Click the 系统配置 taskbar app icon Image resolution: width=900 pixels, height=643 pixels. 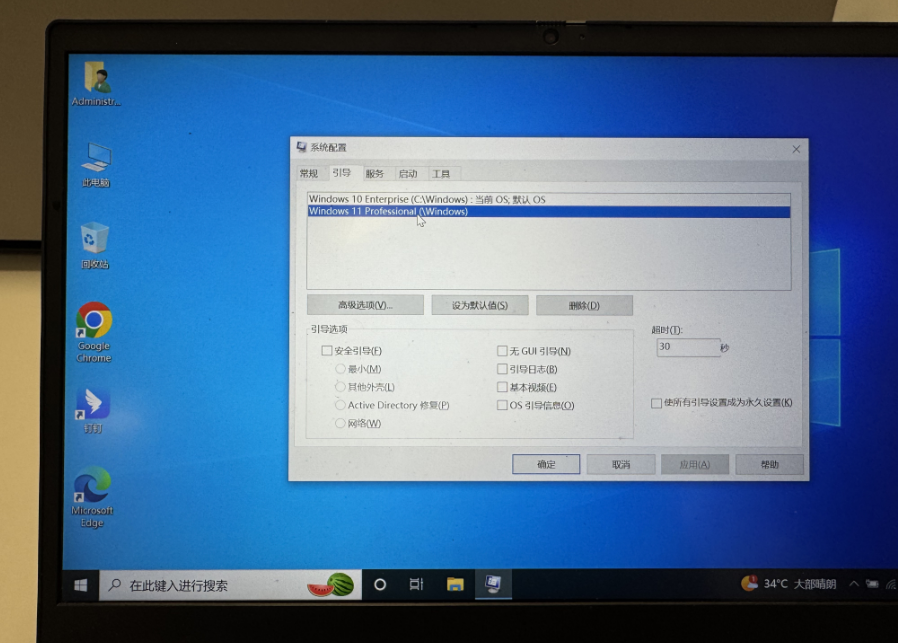tap(493, 584)
